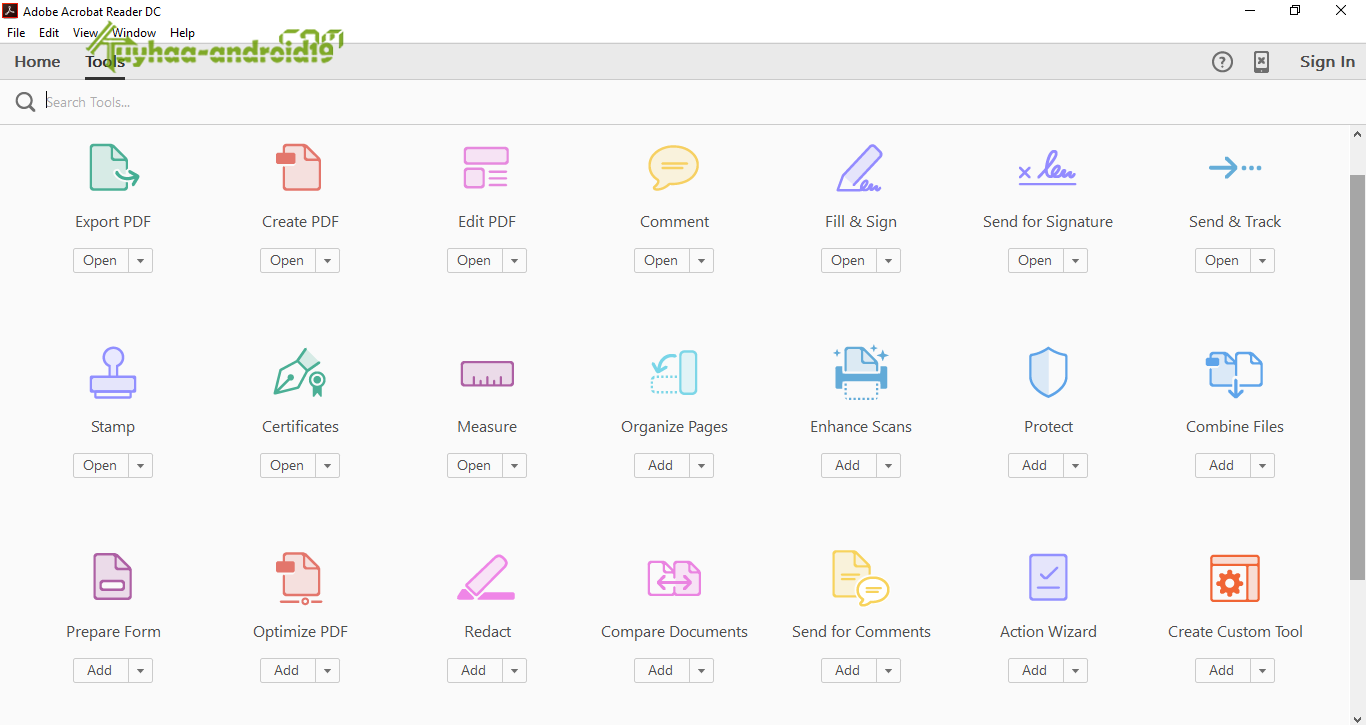Click the Send for Signature icon
The height and width of the screenshot is (725, 1366).
tap(1047, 167)
